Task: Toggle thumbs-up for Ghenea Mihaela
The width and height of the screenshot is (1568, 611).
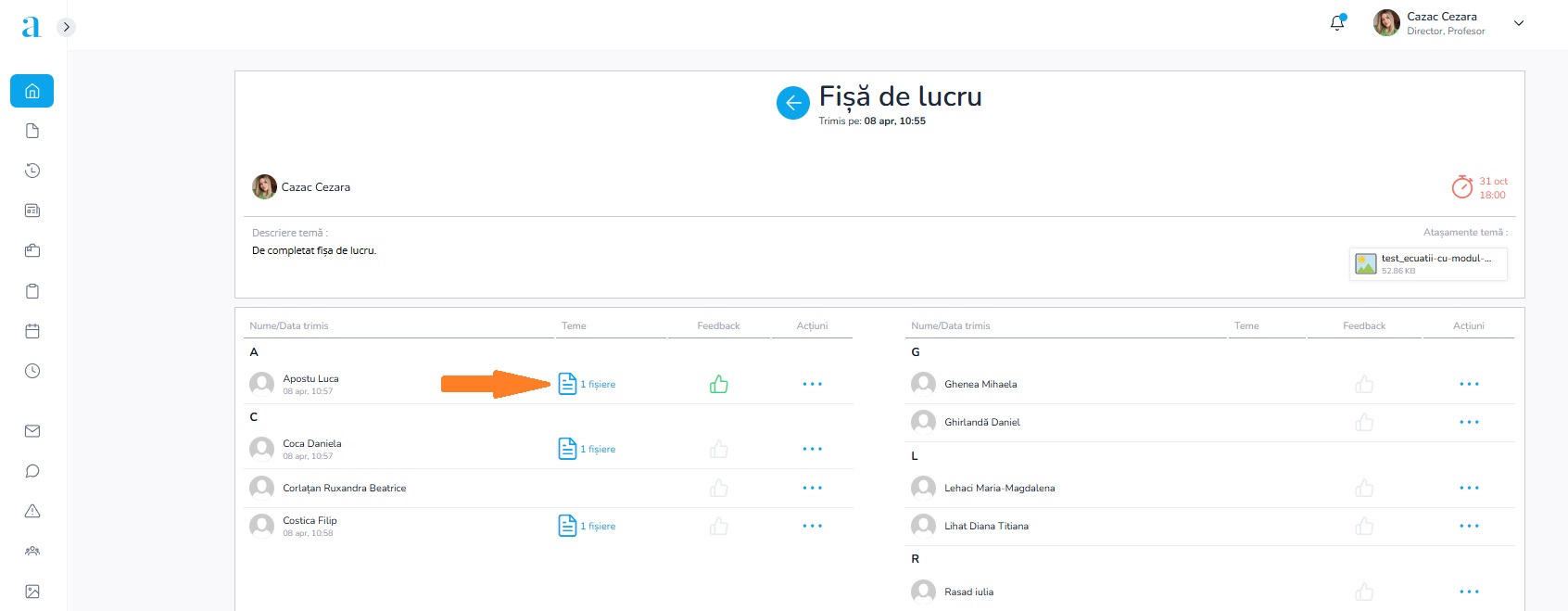Action: (x=1364, y=384)
